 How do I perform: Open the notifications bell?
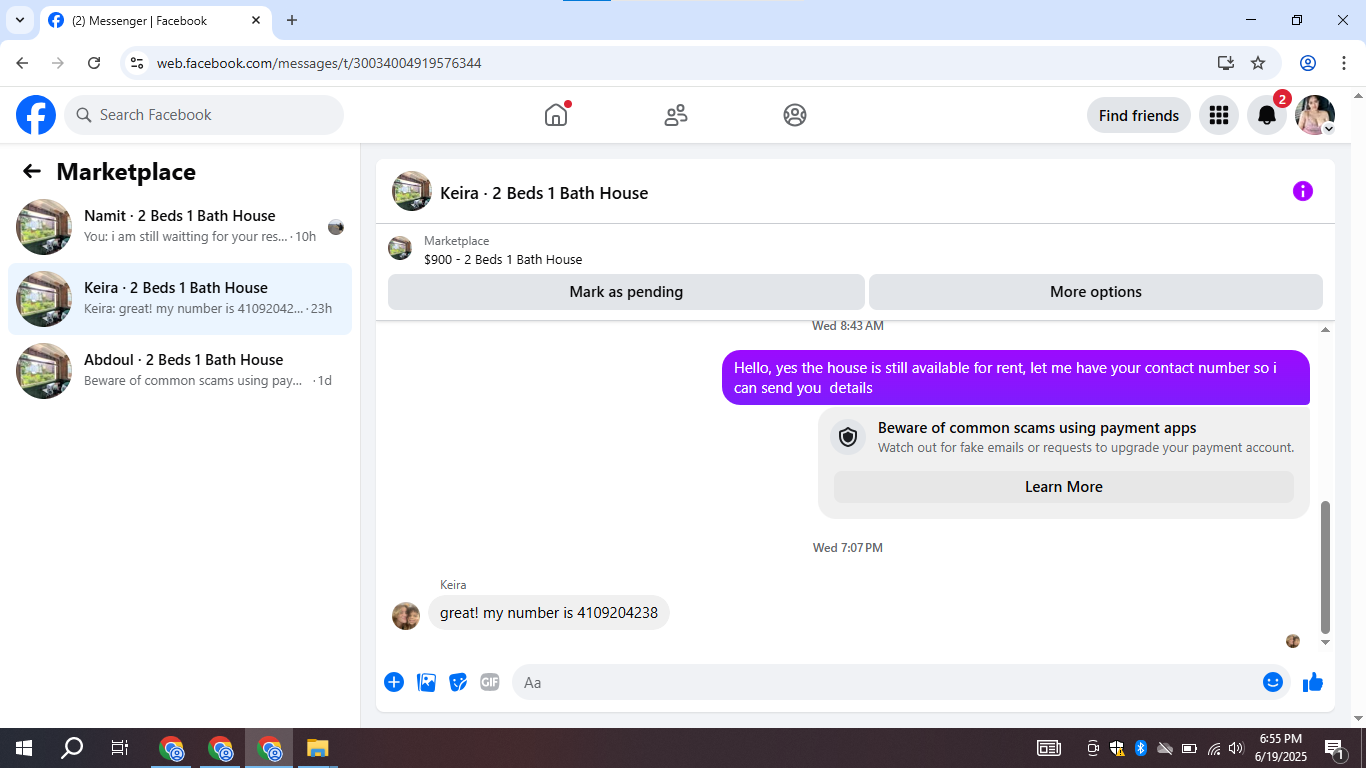pos(1267,115)
